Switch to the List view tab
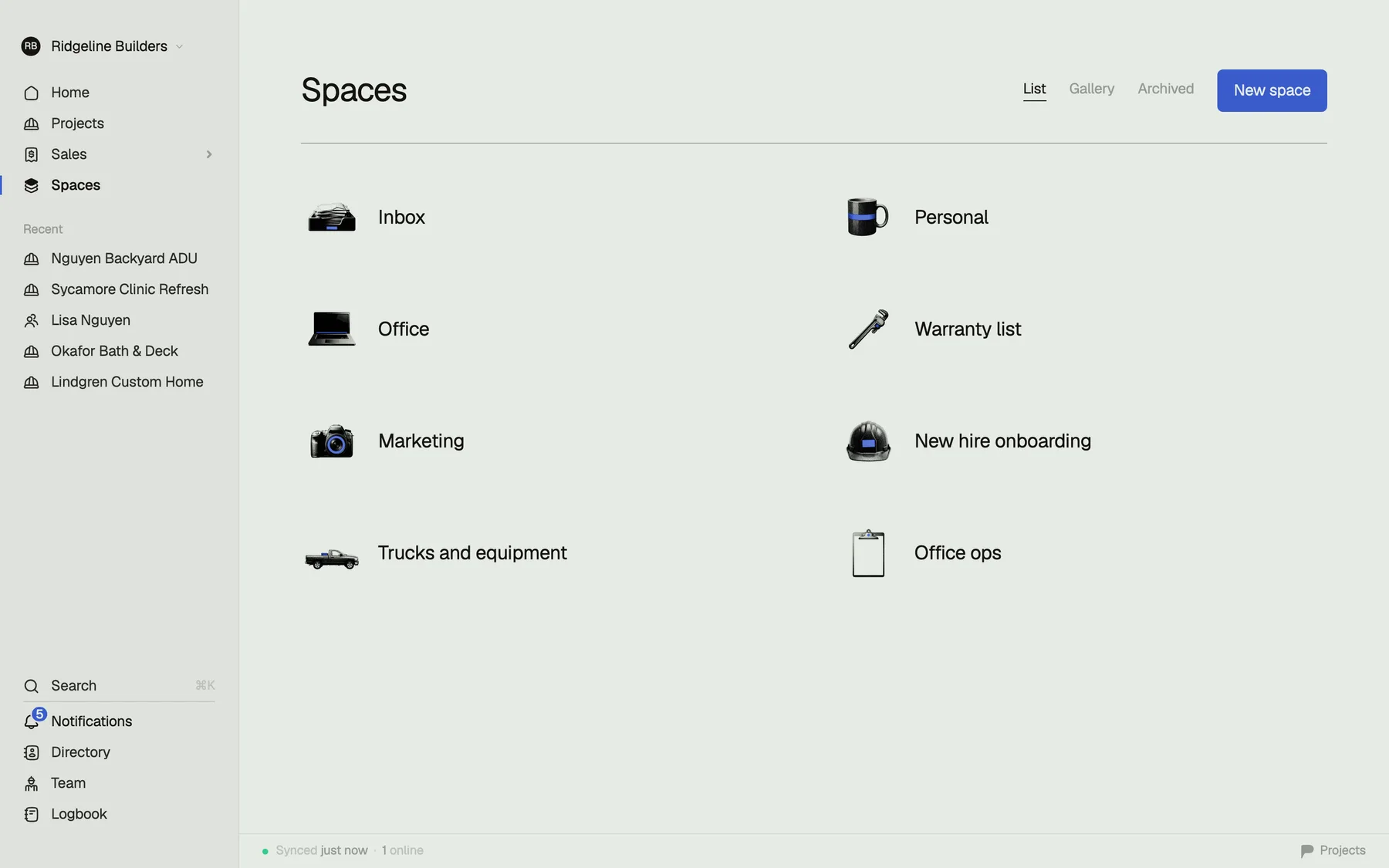This screenshot has width=1389, height=868. [x=1035, y=89]
